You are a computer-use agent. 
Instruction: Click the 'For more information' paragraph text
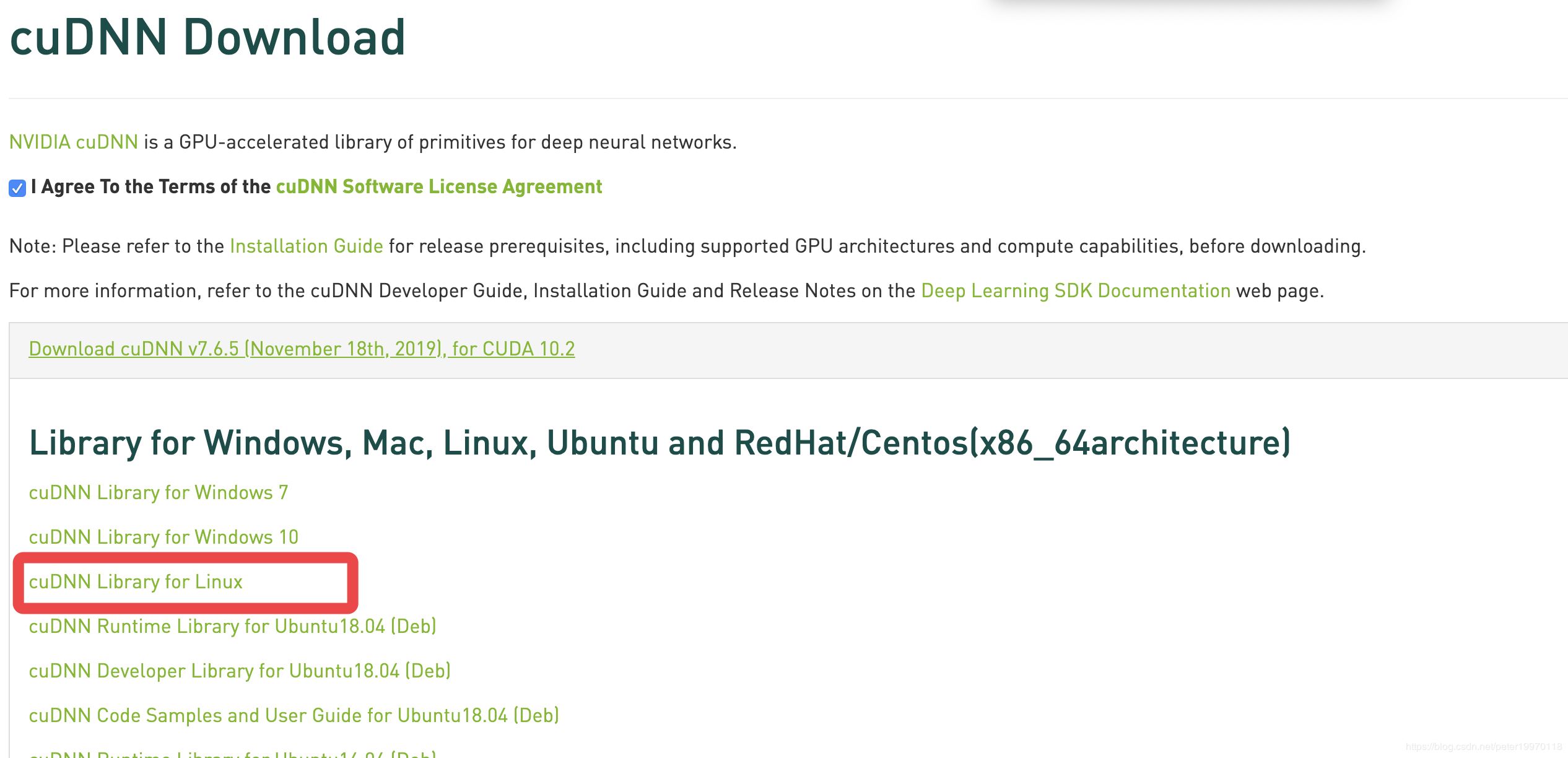(x=464, y=291)
